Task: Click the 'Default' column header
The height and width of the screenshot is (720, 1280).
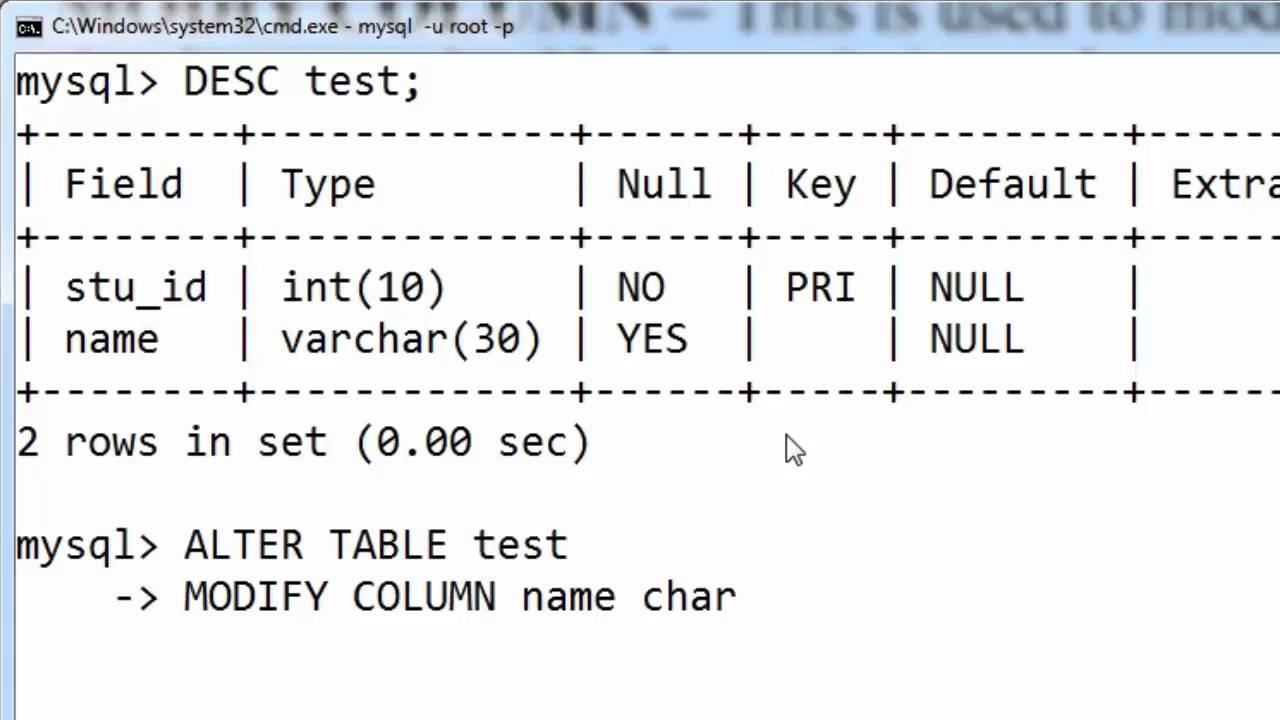Action: (1012, 185)
